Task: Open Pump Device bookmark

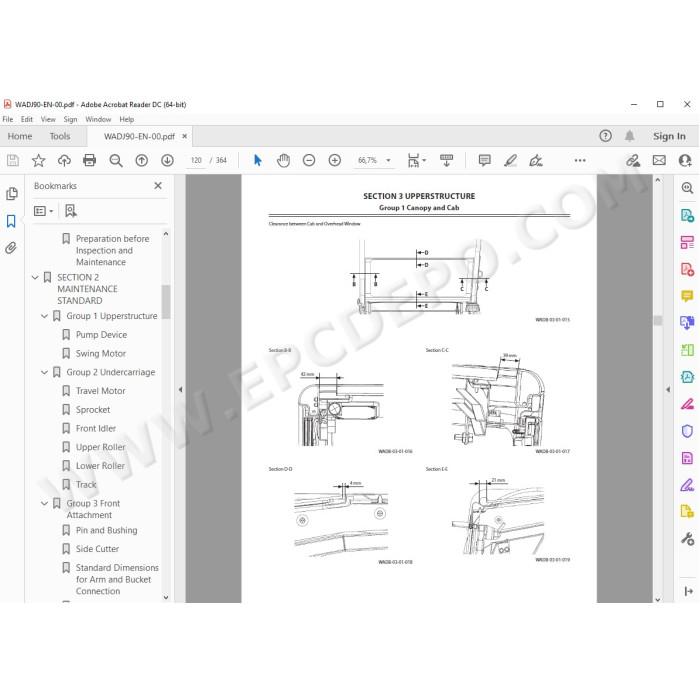Action: tap(101, 335)
